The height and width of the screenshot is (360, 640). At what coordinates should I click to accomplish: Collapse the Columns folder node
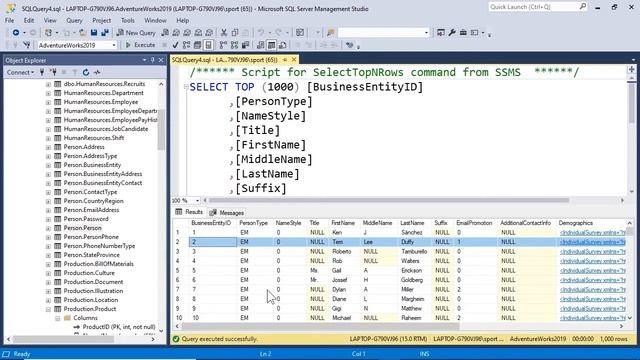point(58,318)
